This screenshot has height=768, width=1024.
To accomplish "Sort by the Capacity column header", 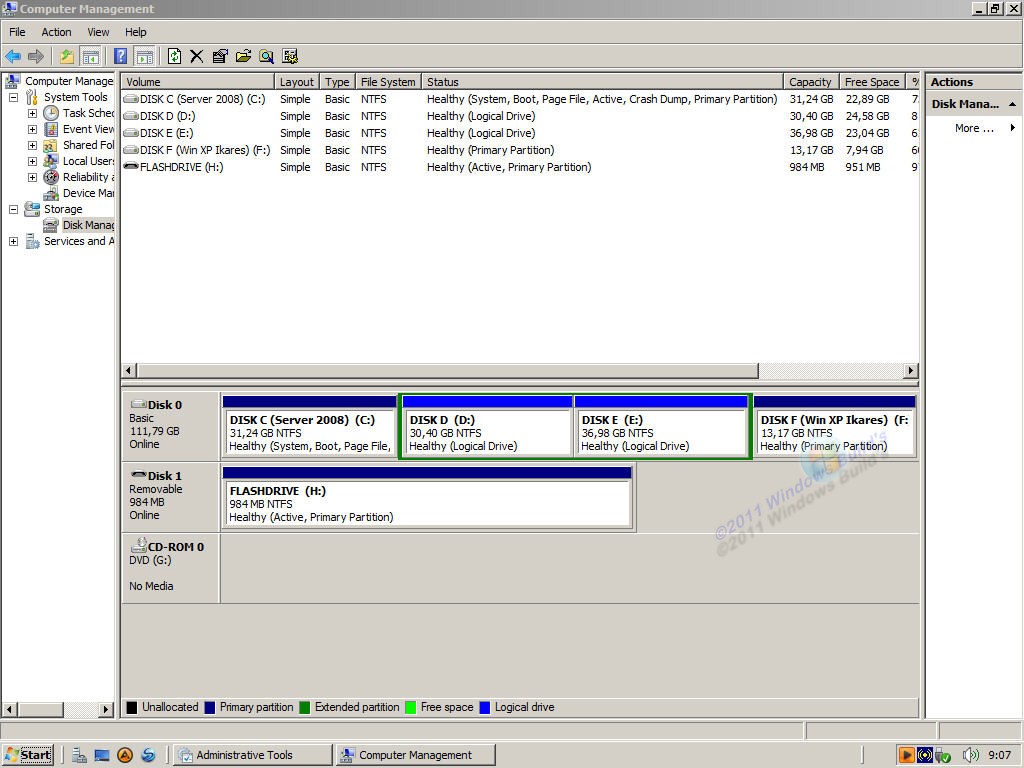I will tap(811, 82).
